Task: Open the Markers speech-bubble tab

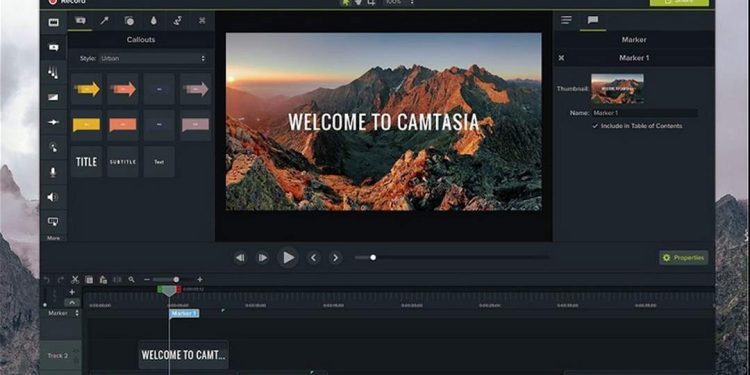Action: [x=593, y=20]
